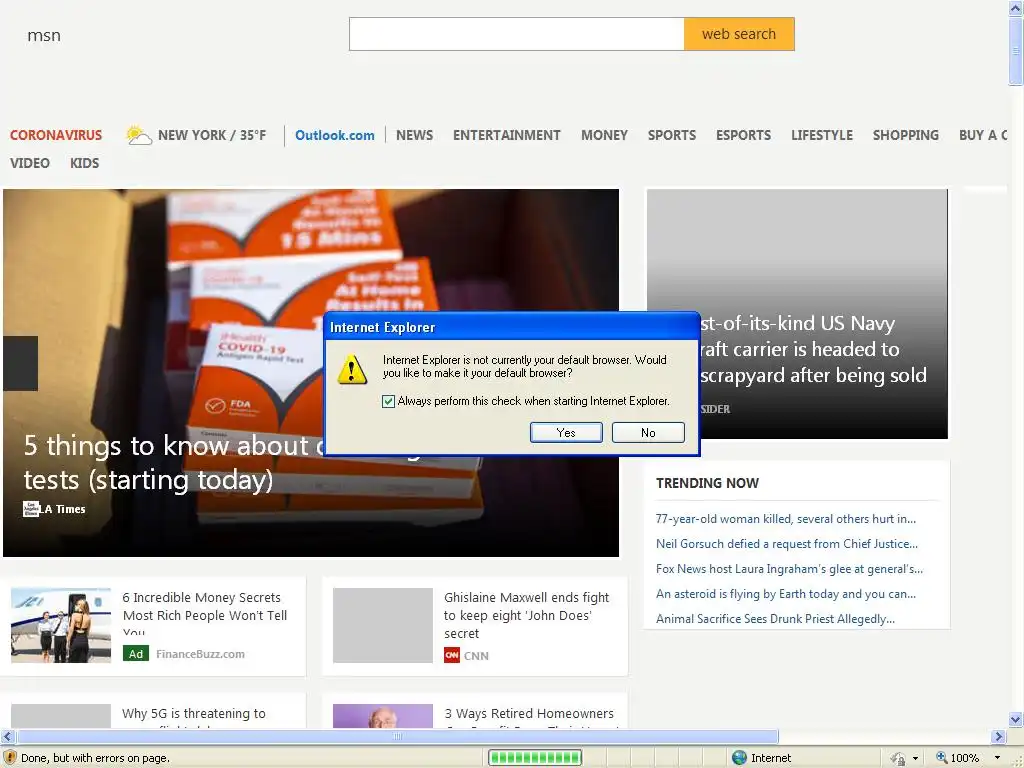Click the horizontal scrollbar thumb
The width and height of the screenshot is (1024, 768).
[398, 737]
